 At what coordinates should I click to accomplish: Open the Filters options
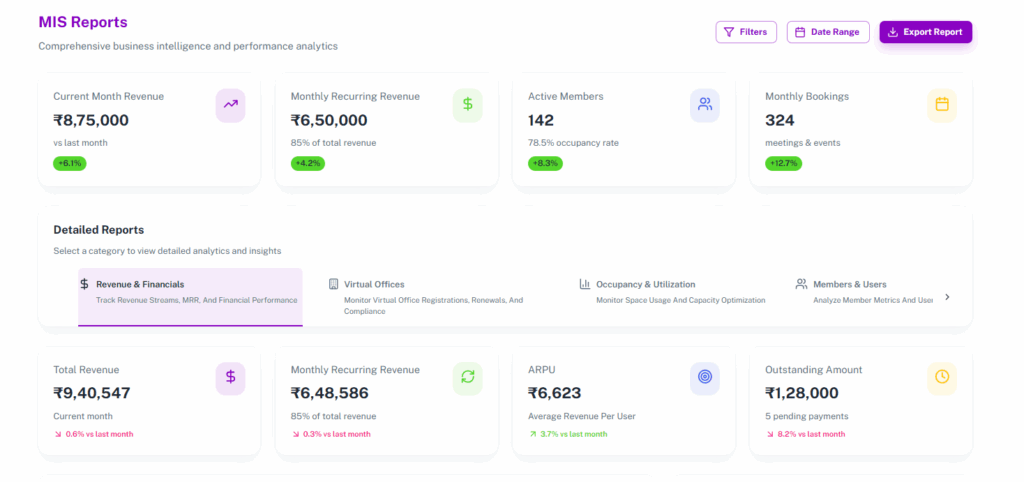[x=746, y=32]
